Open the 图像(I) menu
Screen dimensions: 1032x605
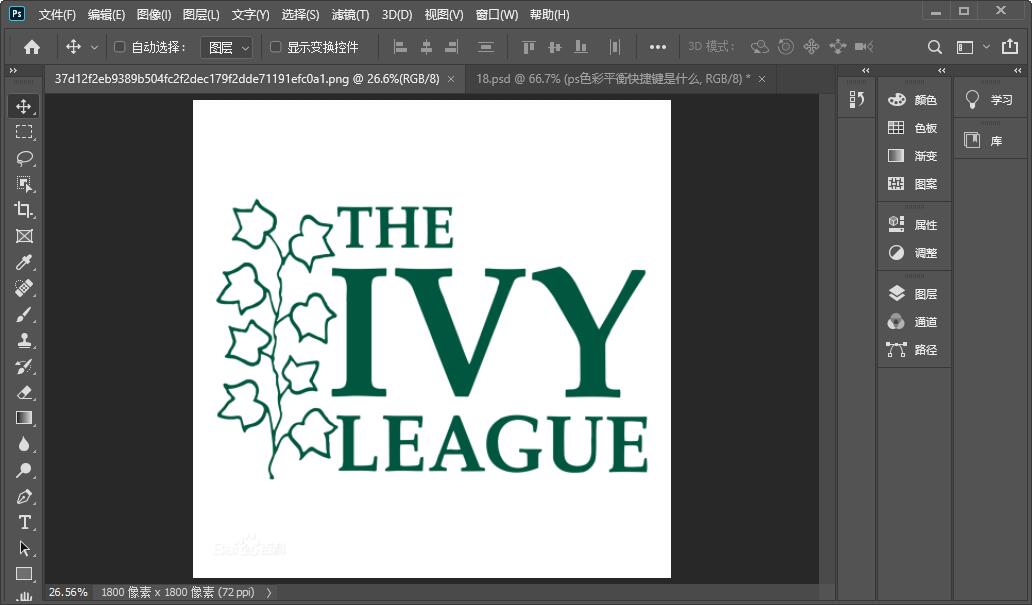(153, 14)
